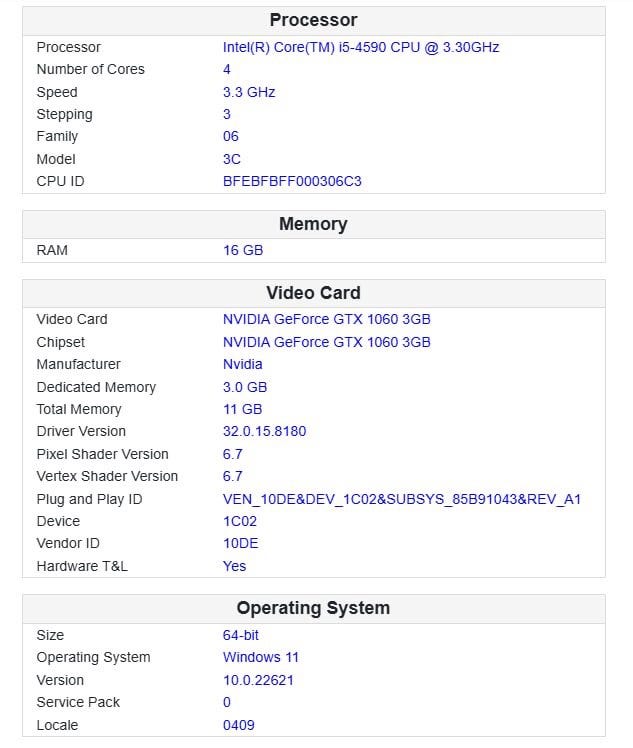Click the Video Card section header
Image resolution: width=633 pixels, height=748 pixels.
(313, 293)
